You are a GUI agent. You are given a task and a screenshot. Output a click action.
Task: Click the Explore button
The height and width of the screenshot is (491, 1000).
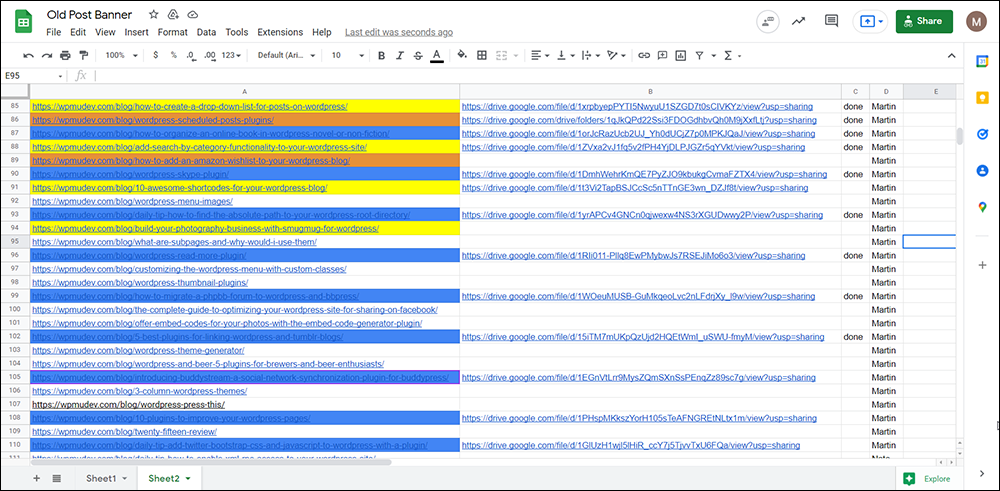point(929,479)
